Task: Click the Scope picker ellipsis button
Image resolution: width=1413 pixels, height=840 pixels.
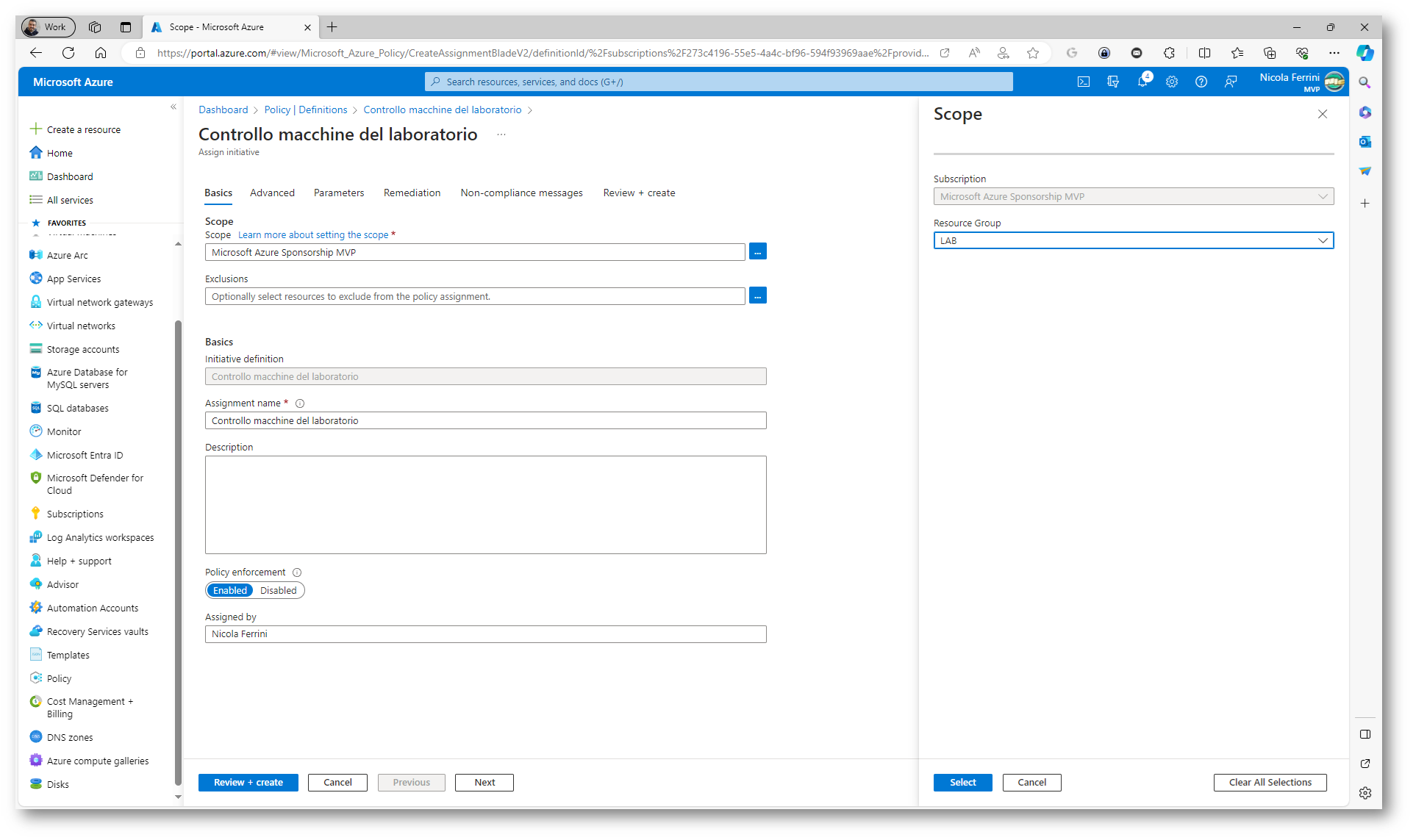Action: (x=757, y=252)
